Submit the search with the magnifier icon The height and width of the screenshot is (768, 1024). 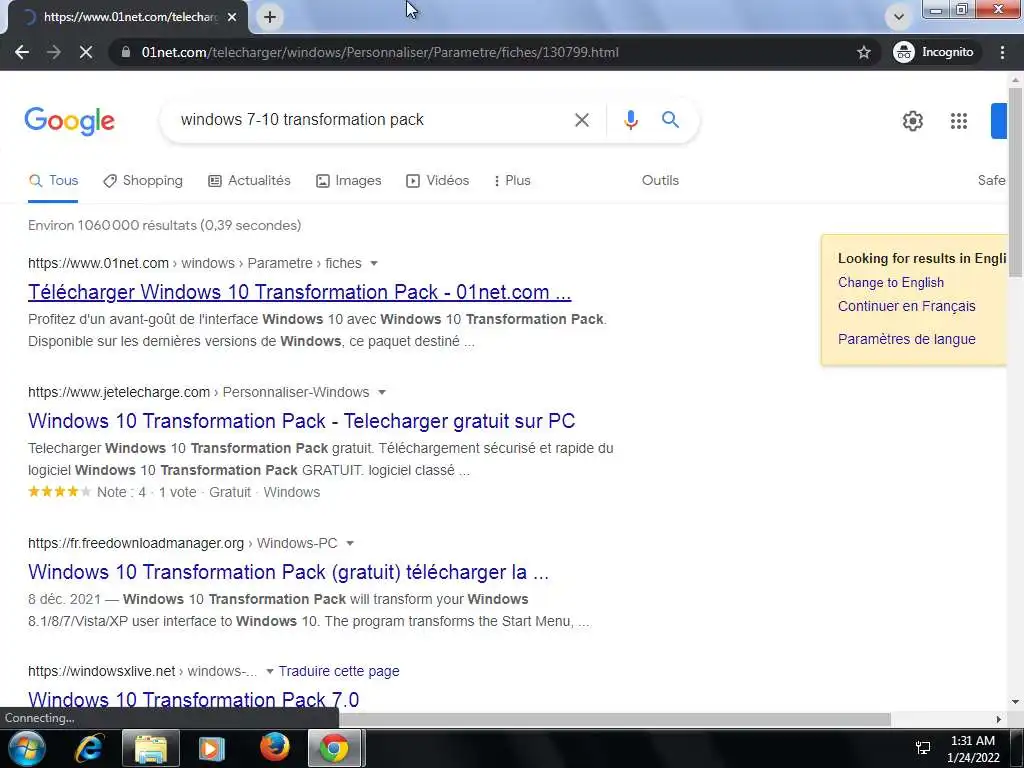point(670,120)
